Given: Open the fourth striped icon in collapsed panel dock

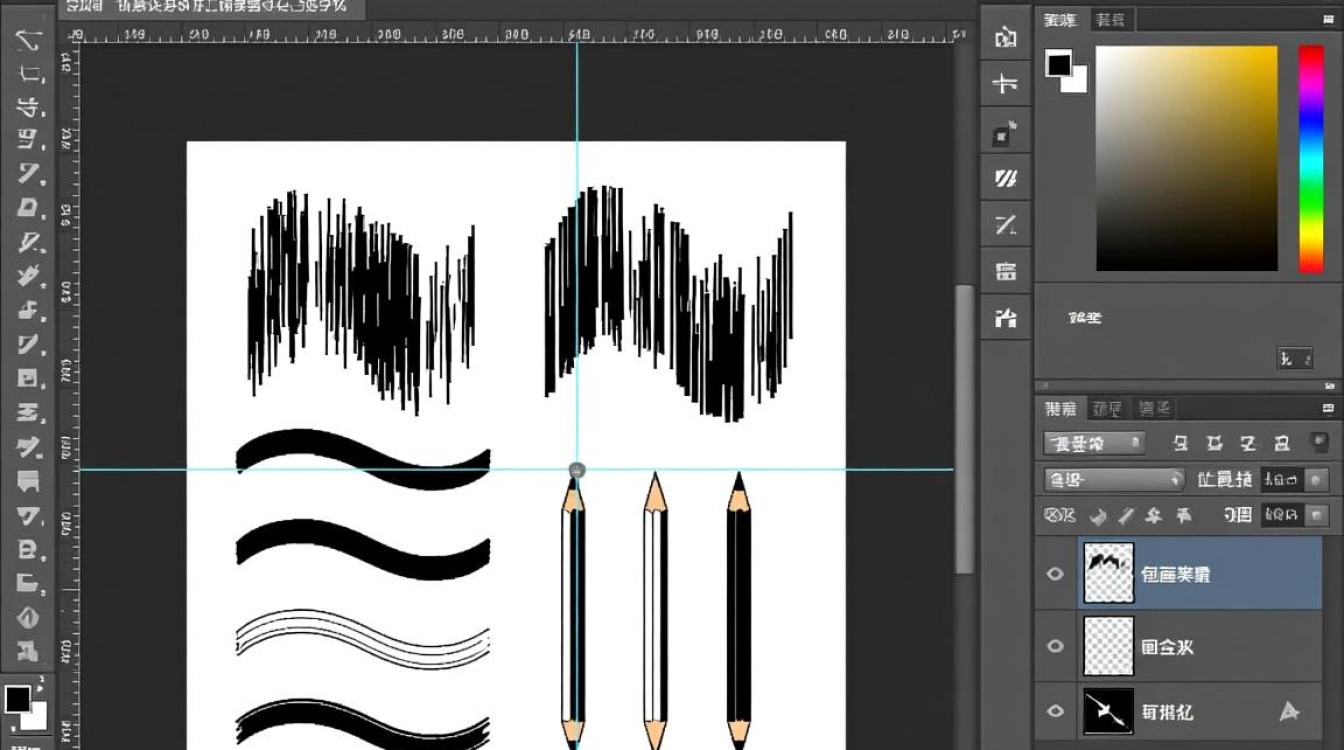Looking at the screenshot, I should pyautogui.click(x=1006, y=179).
